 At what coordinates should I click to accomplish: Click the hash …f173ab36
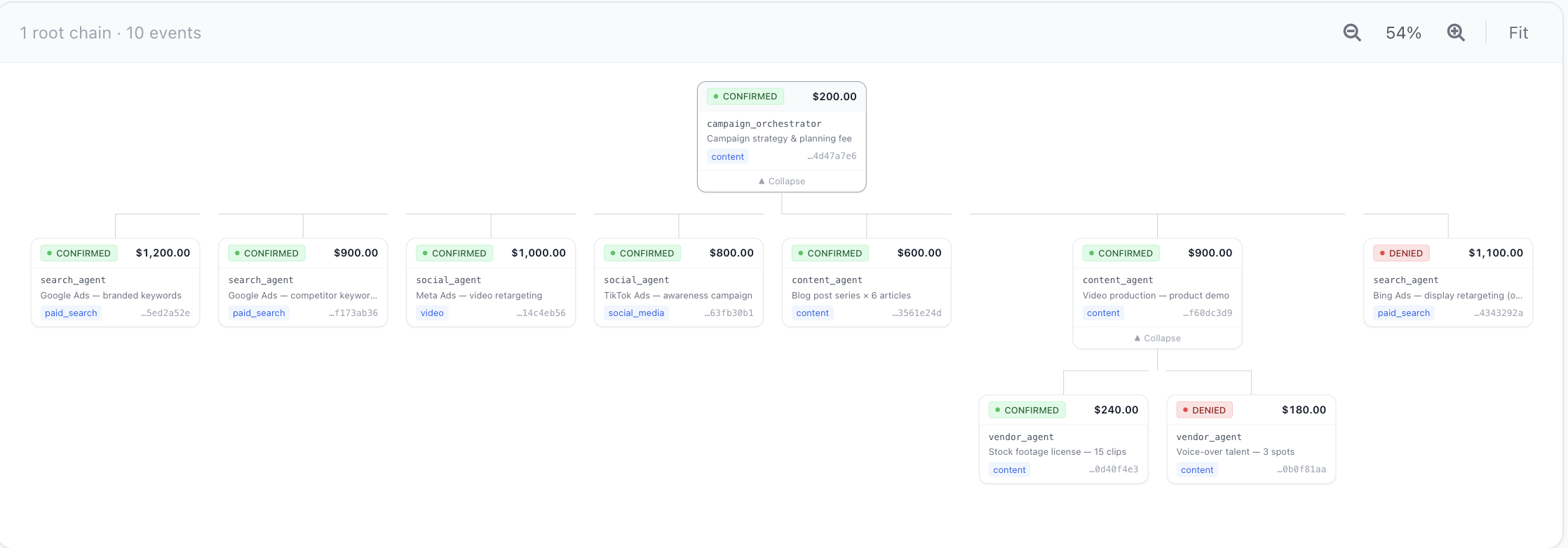tap(353, 313)
